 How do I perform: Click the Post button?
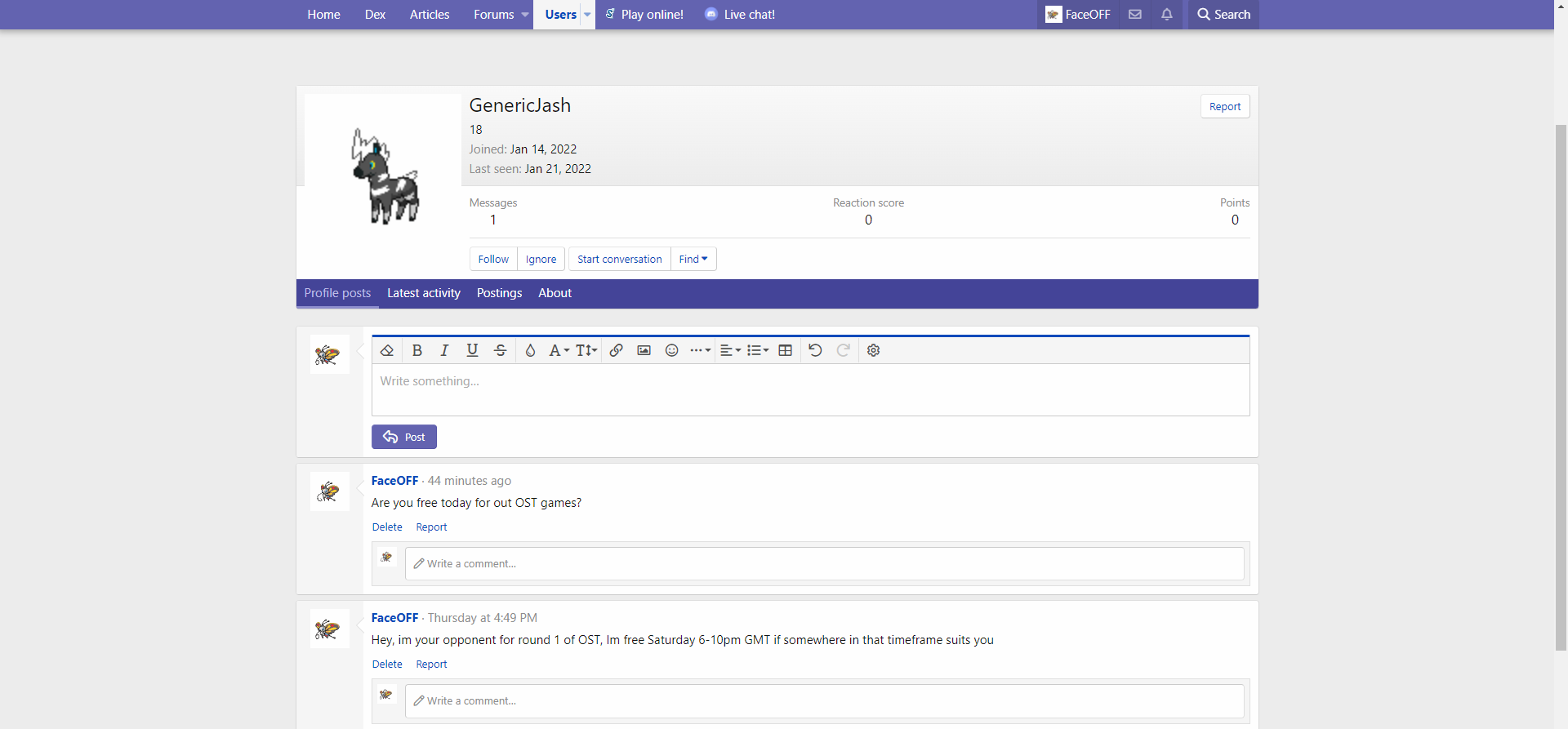click(x=403, y=437)
